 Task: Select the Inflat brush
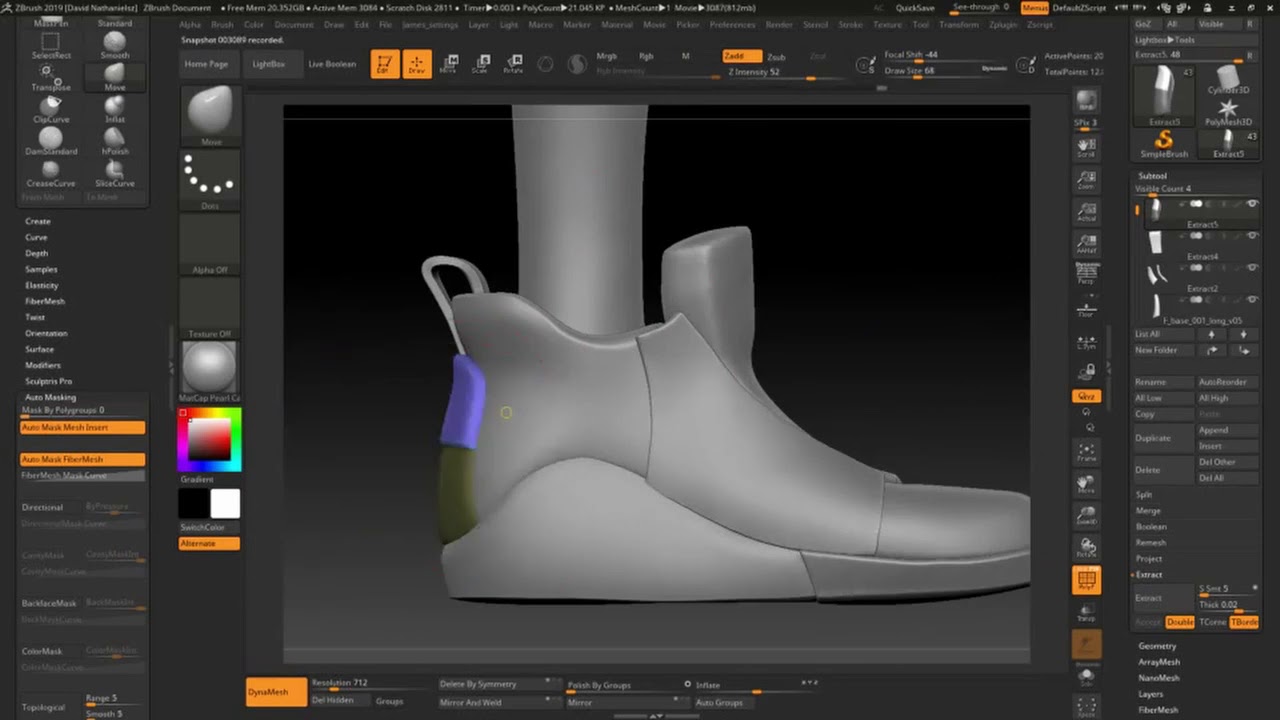pos(115,109)
